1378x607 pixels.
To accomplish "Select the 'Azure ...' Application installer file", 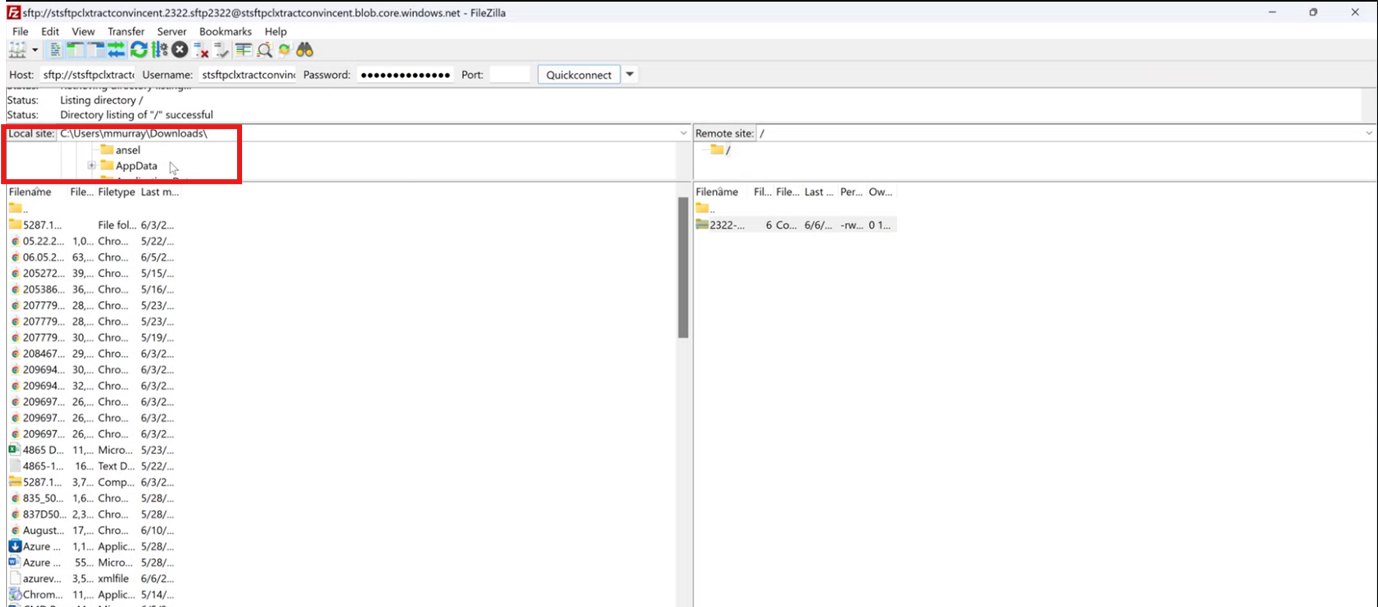I will [93, 547].
